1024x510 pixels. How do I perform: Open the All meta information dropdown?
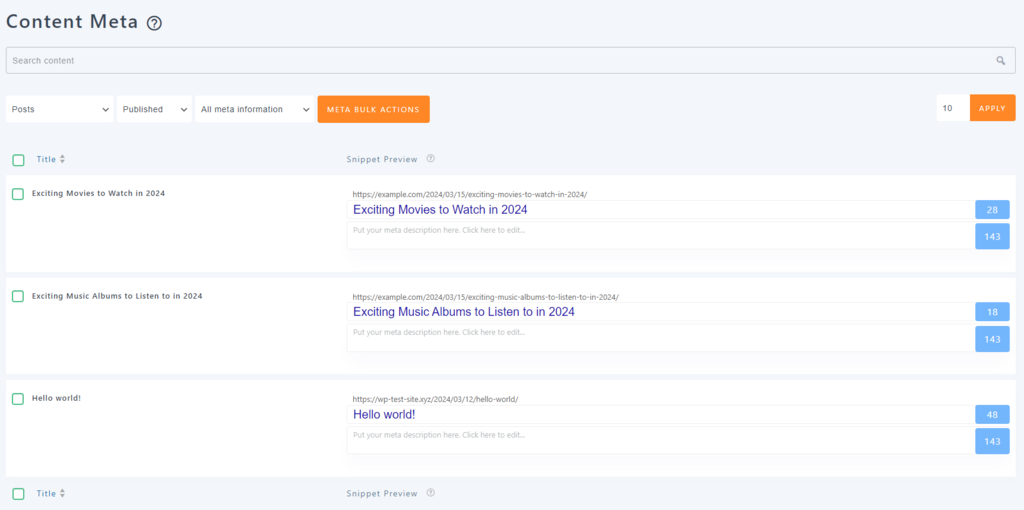point(255,109)
